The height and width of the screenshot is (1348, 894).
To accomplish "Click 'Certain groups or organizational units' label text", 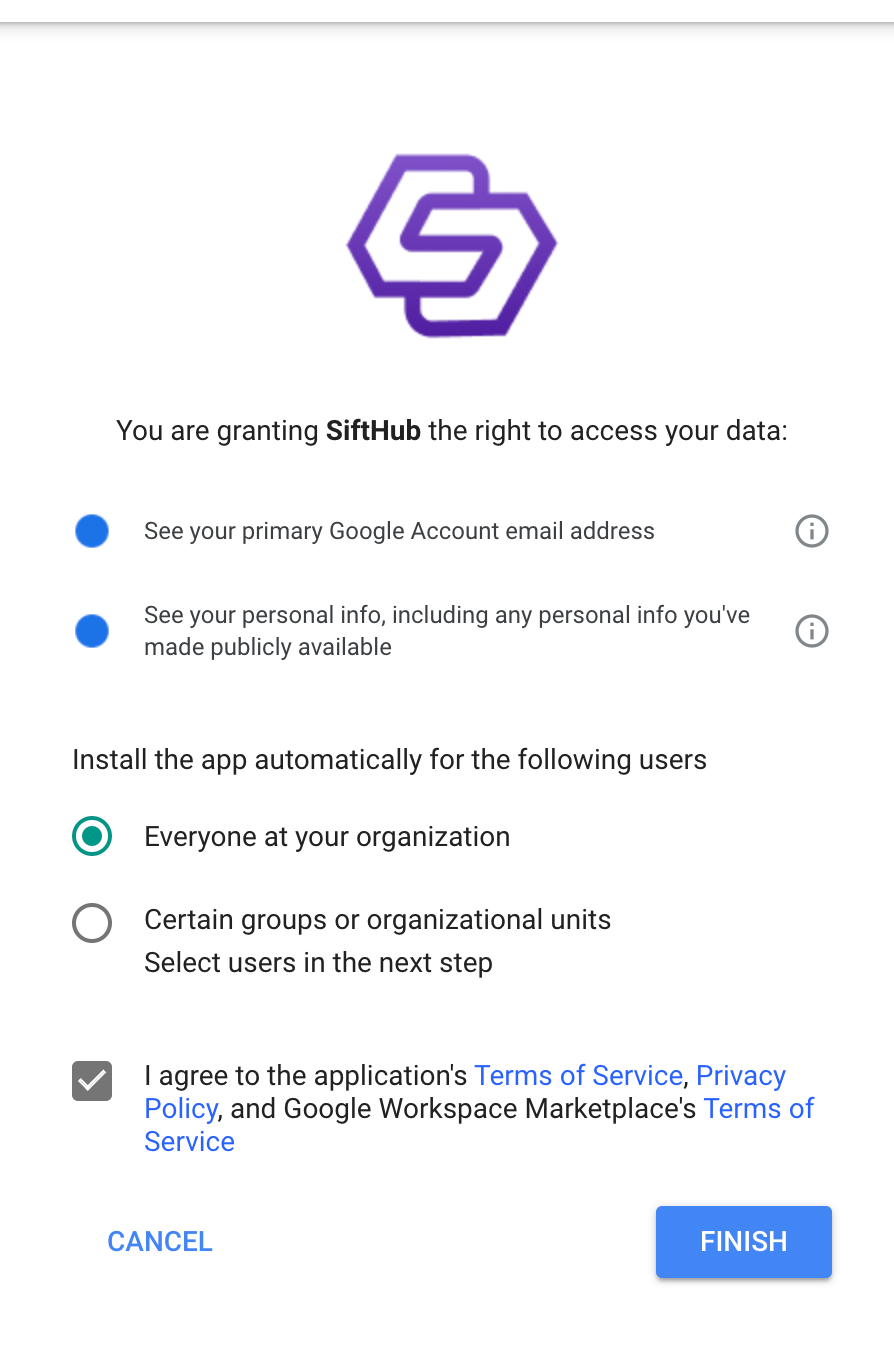I will 377,920.
